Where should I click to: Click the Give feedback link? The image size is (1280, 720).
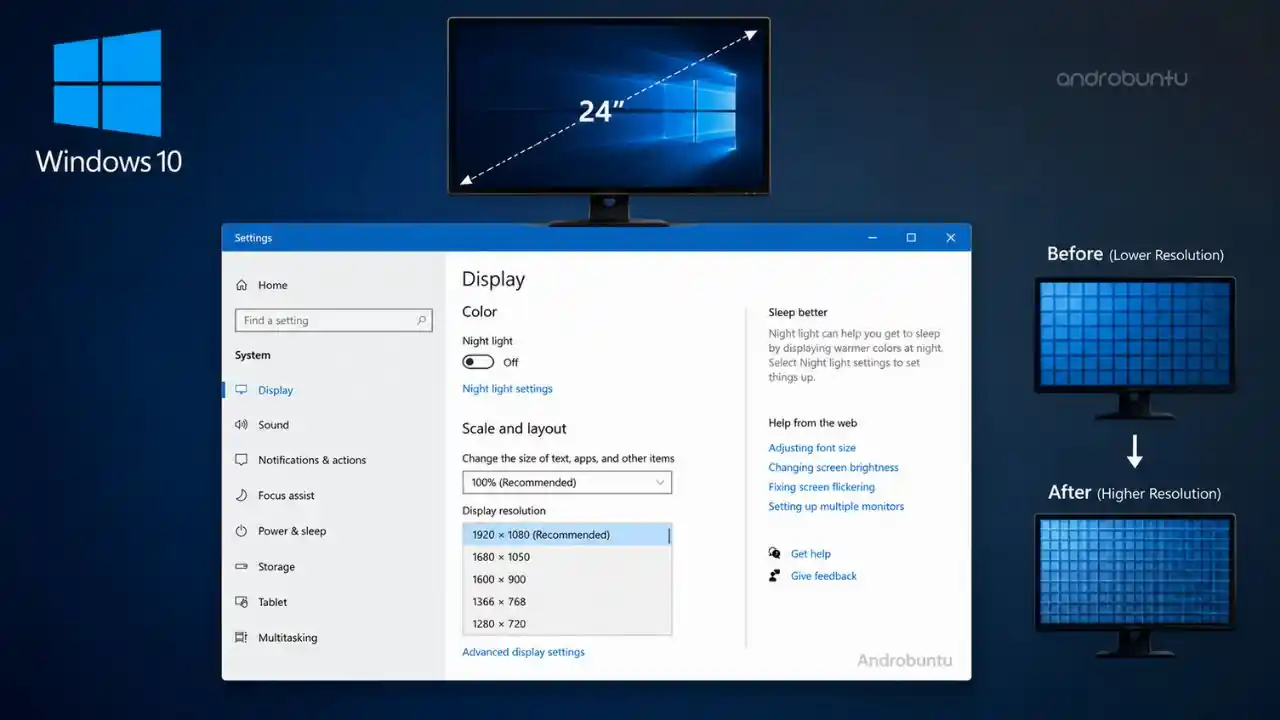point(824,576)
